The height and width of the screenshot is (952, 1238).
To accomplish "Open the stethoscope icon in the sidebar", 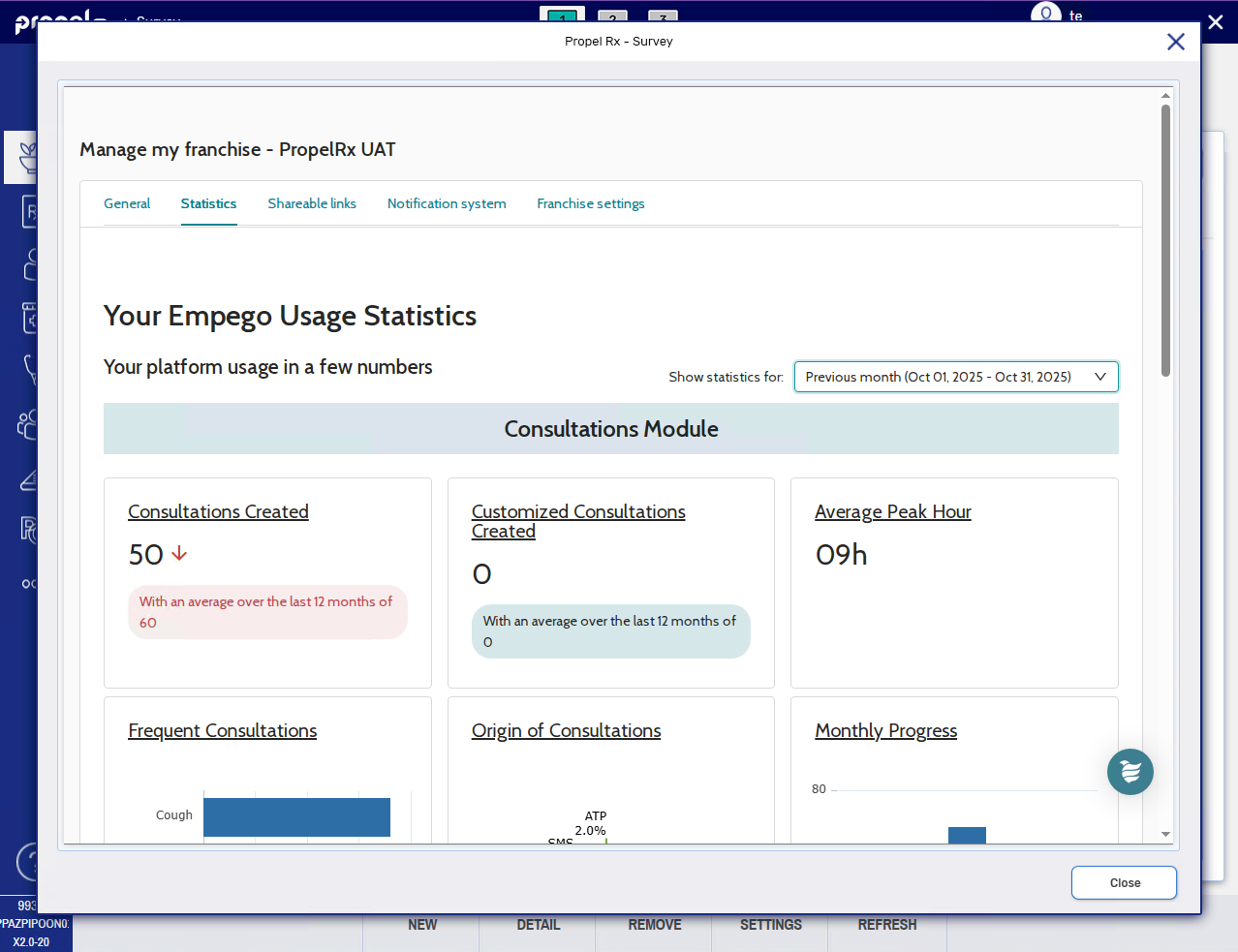I will 30,369.
